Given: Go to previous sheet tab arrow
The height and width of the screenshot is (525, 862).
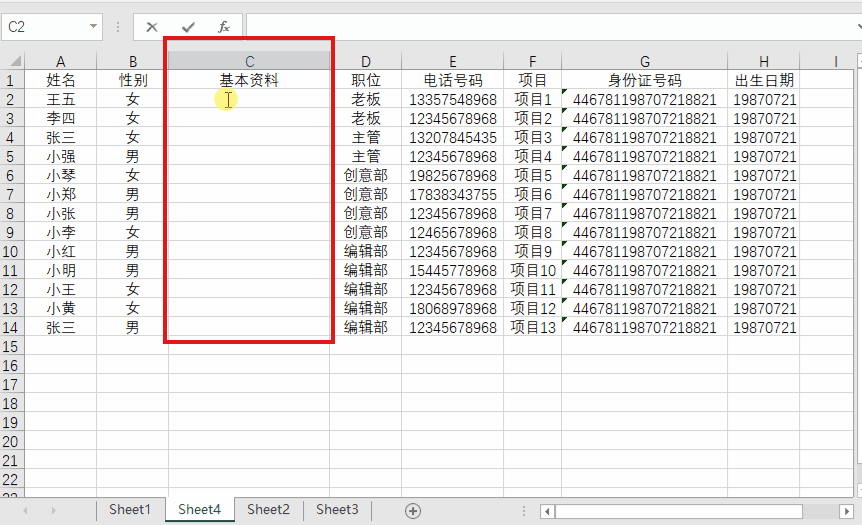Looking at the screenshot, I should point(25,511).
